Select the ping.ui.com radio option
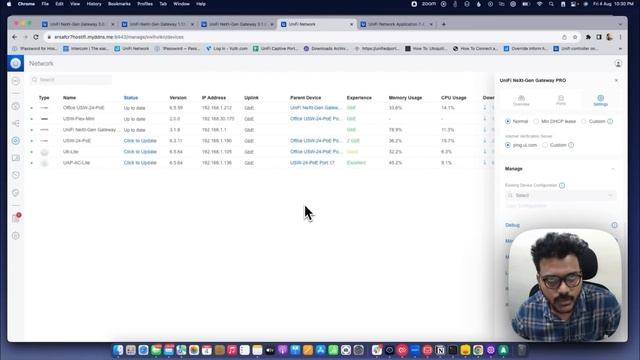The width and height of the screenshot is (640, 360). click(x=508, y=145)
